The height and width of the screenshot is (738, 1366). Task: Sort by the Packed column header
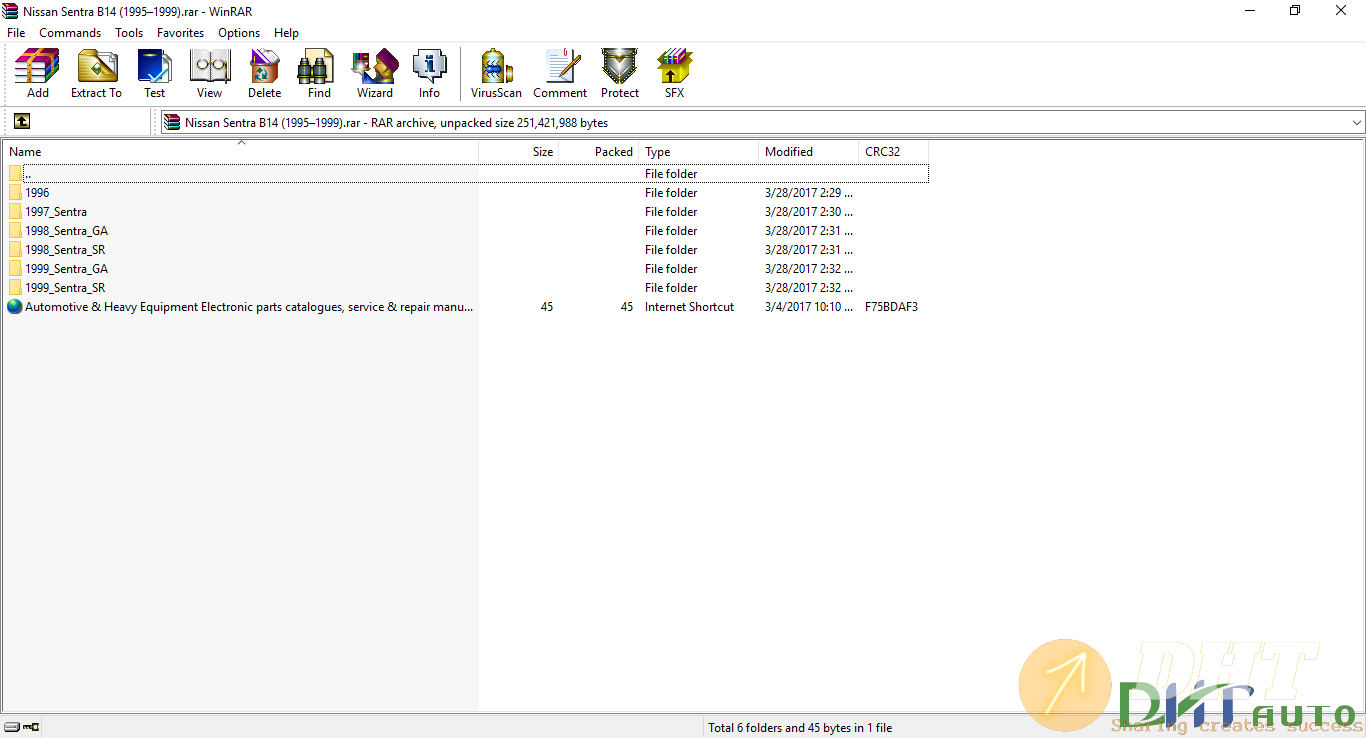tap(598, 152)
